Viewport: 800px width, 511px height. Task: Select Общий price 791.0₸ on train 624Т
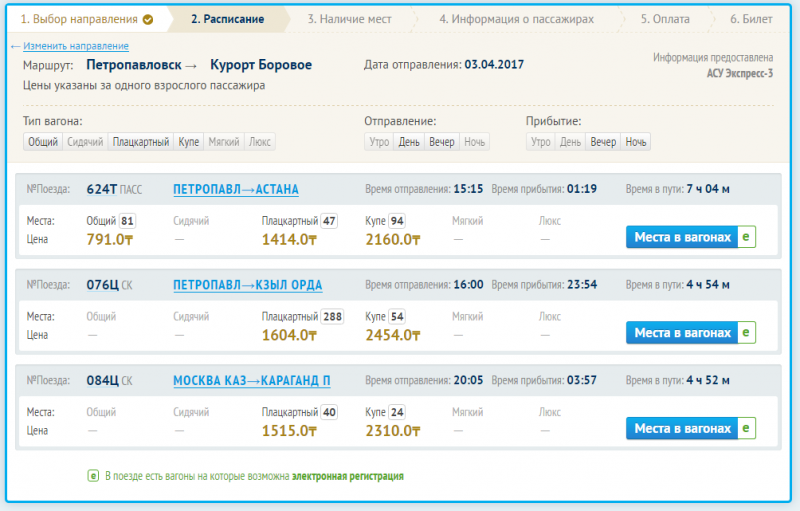110,239
